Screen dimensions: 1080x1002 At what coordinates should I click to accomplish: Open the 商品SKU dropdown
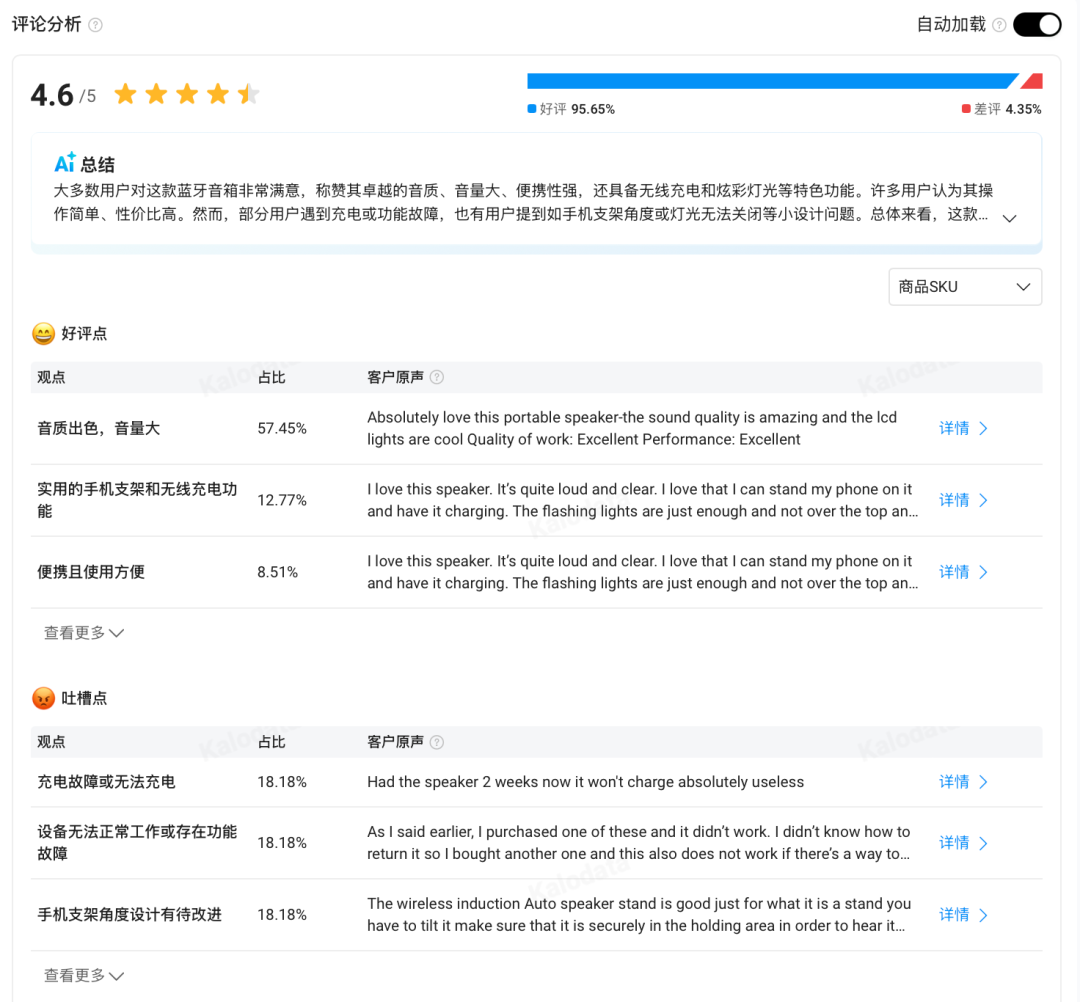coord(964,287)
